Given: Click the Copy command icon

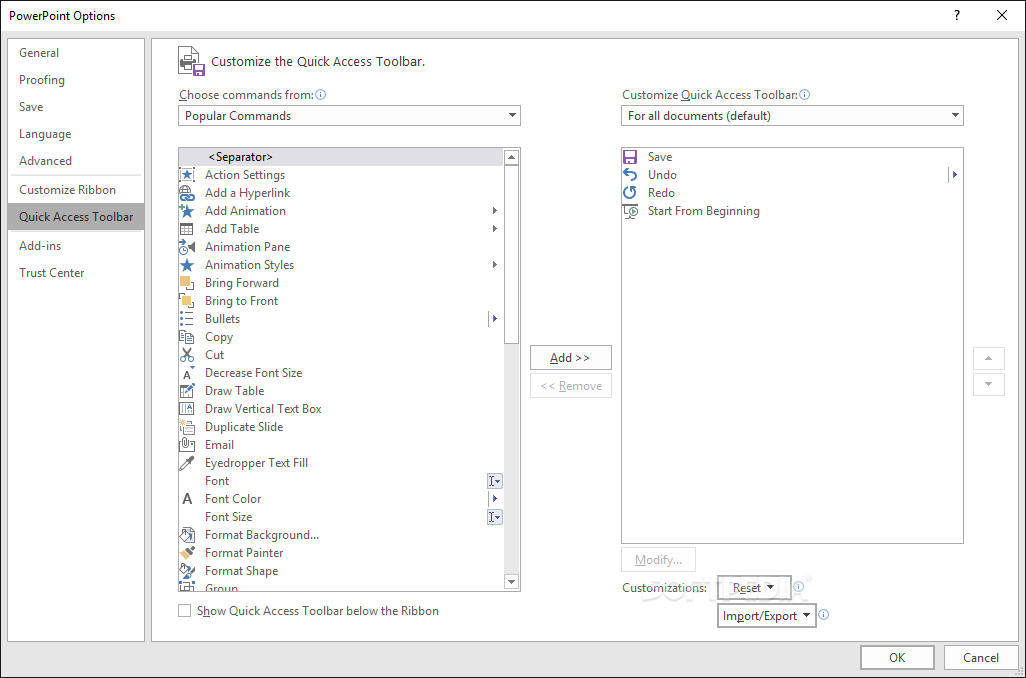Looking at the screenshot, I should [x=187, y=337].
